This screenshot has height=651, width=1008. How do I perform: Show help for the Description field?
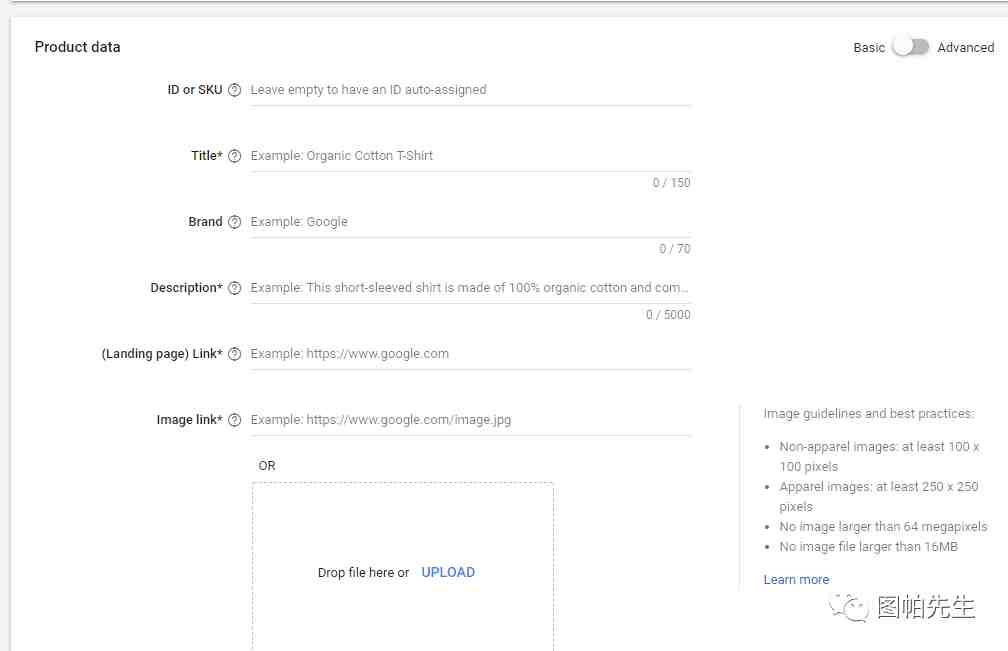pyautogui.click(x=234, y=288)
